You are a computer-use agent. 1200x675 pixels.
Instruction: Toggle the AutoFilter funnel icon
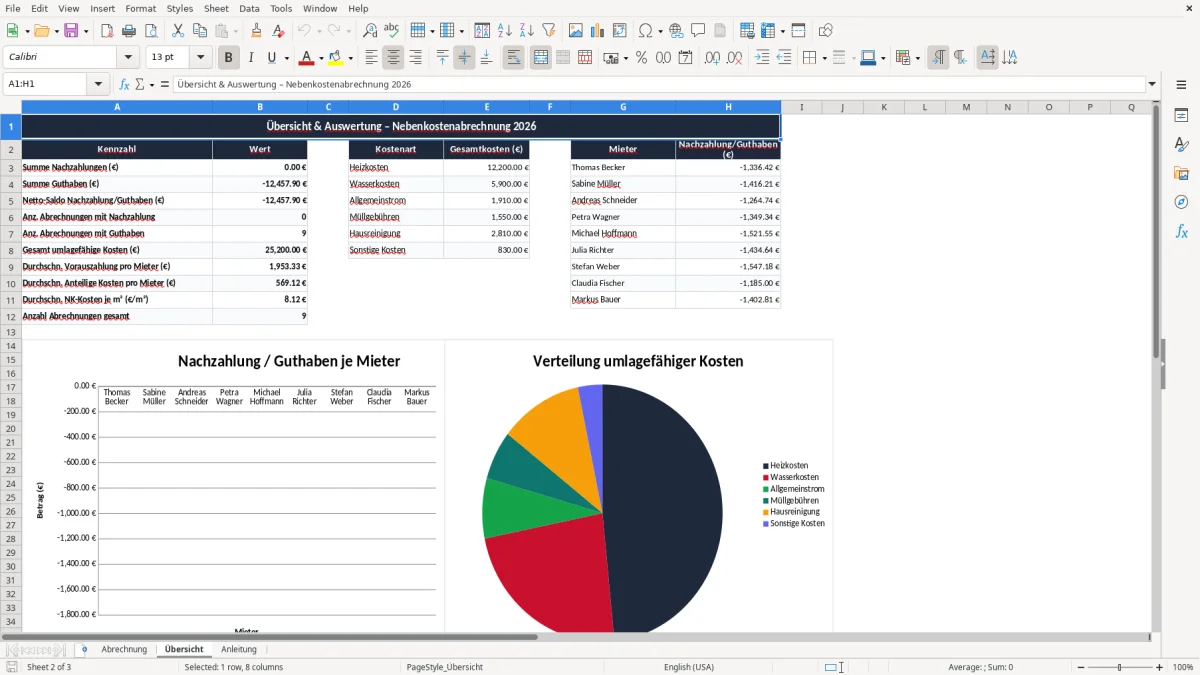(548, 31)
